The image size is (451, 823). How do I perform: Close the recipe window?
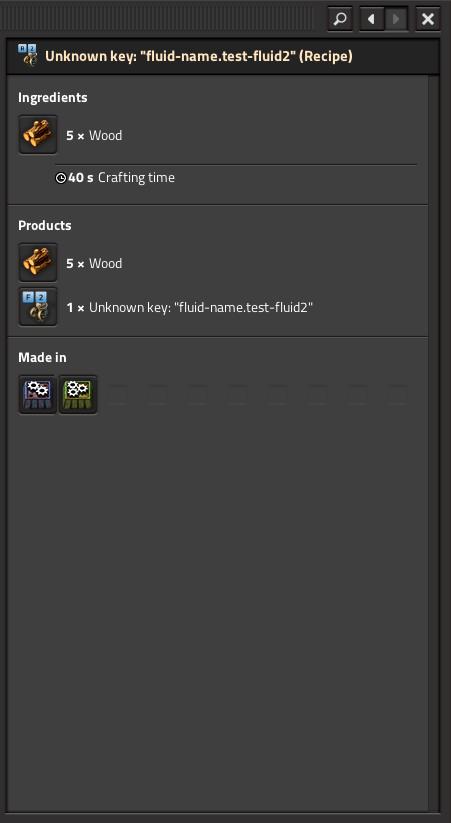click(428, 19)
